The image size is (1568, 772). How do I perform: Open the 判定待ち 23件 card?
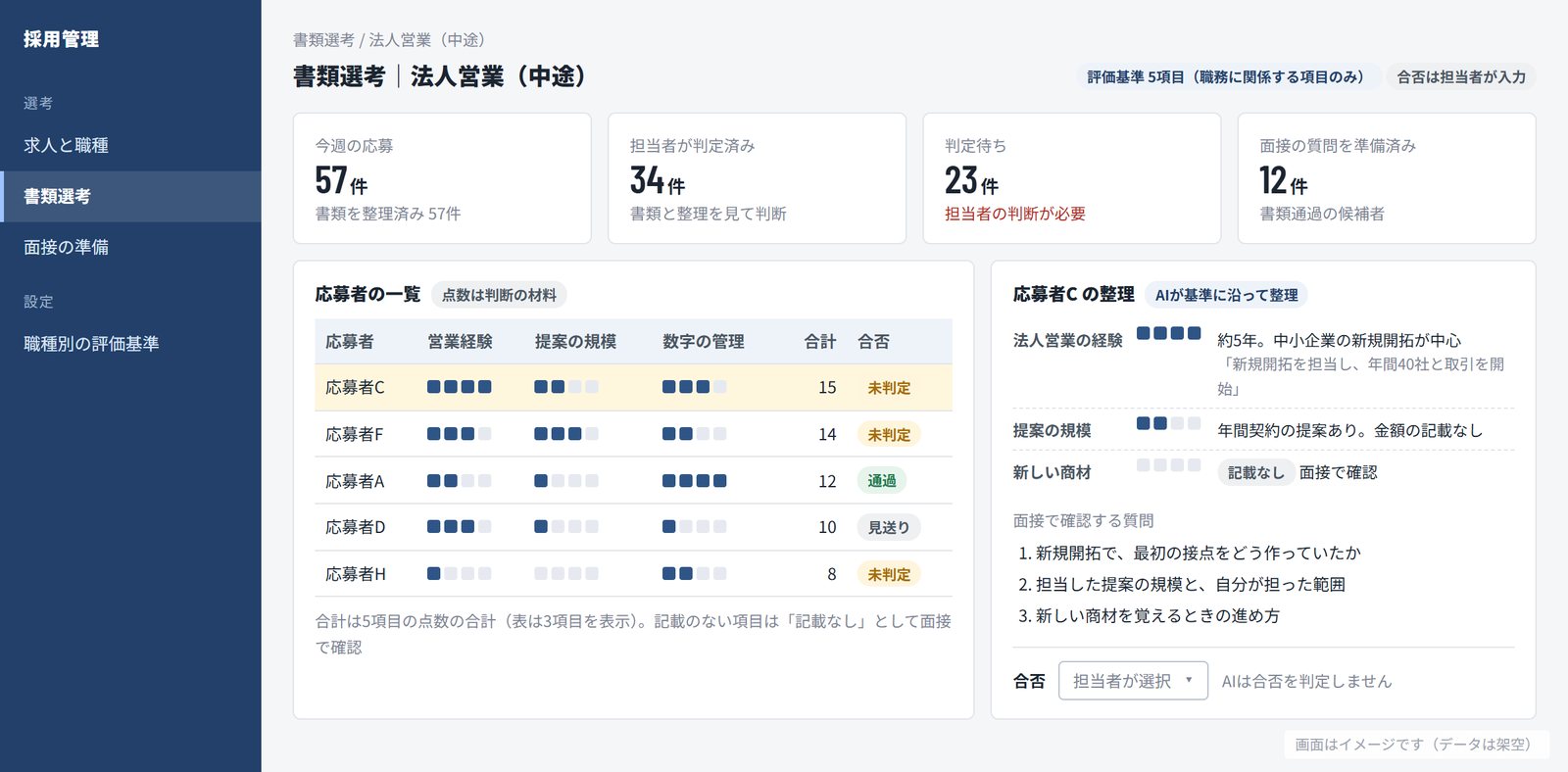(x=1071, y=178)
